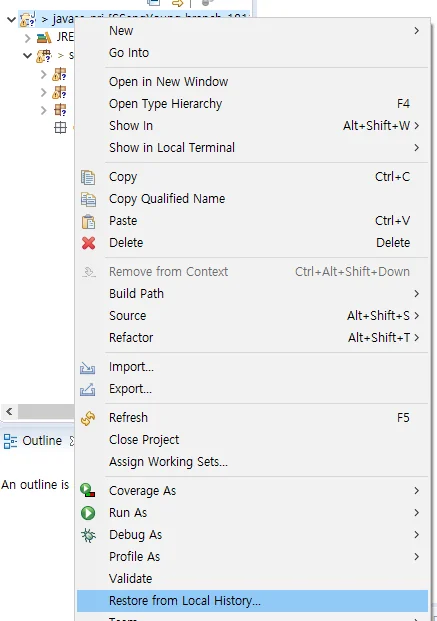Click the green Run As icon
This screenshot has height=621, width=437.
[88, 513]
